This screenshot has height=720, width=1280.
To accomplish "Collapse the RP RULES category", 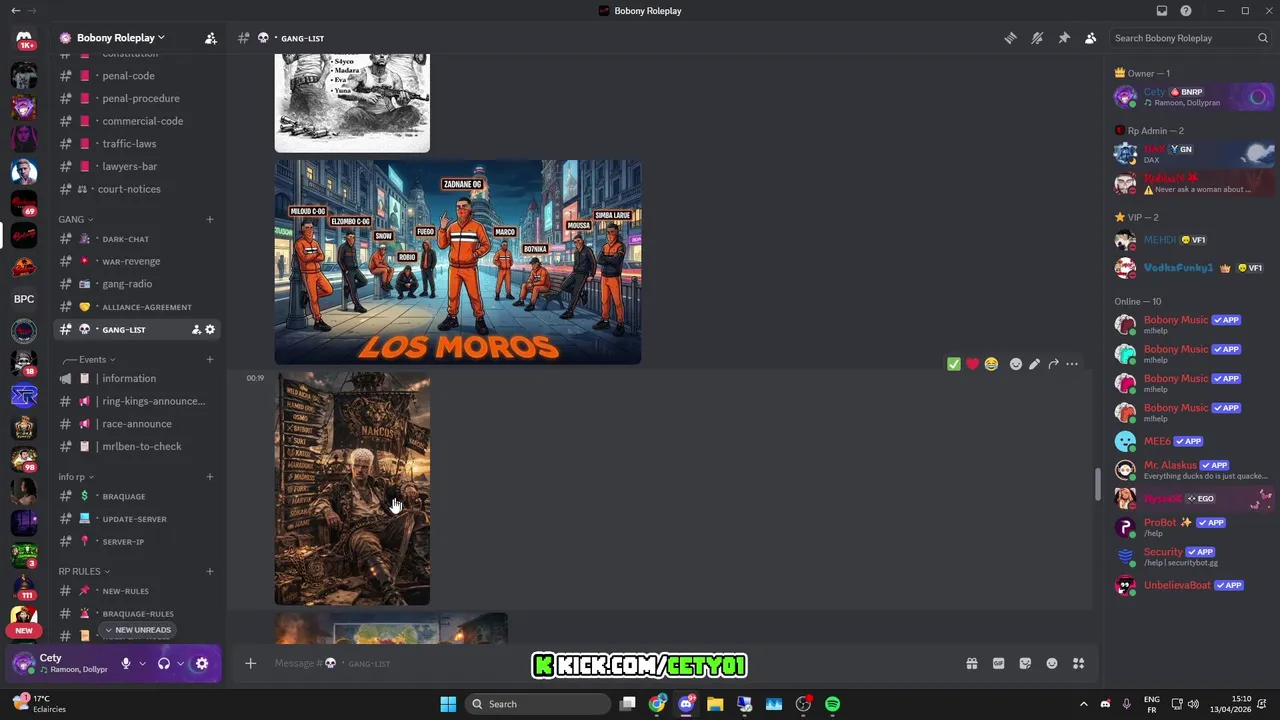I will point(84,571).
